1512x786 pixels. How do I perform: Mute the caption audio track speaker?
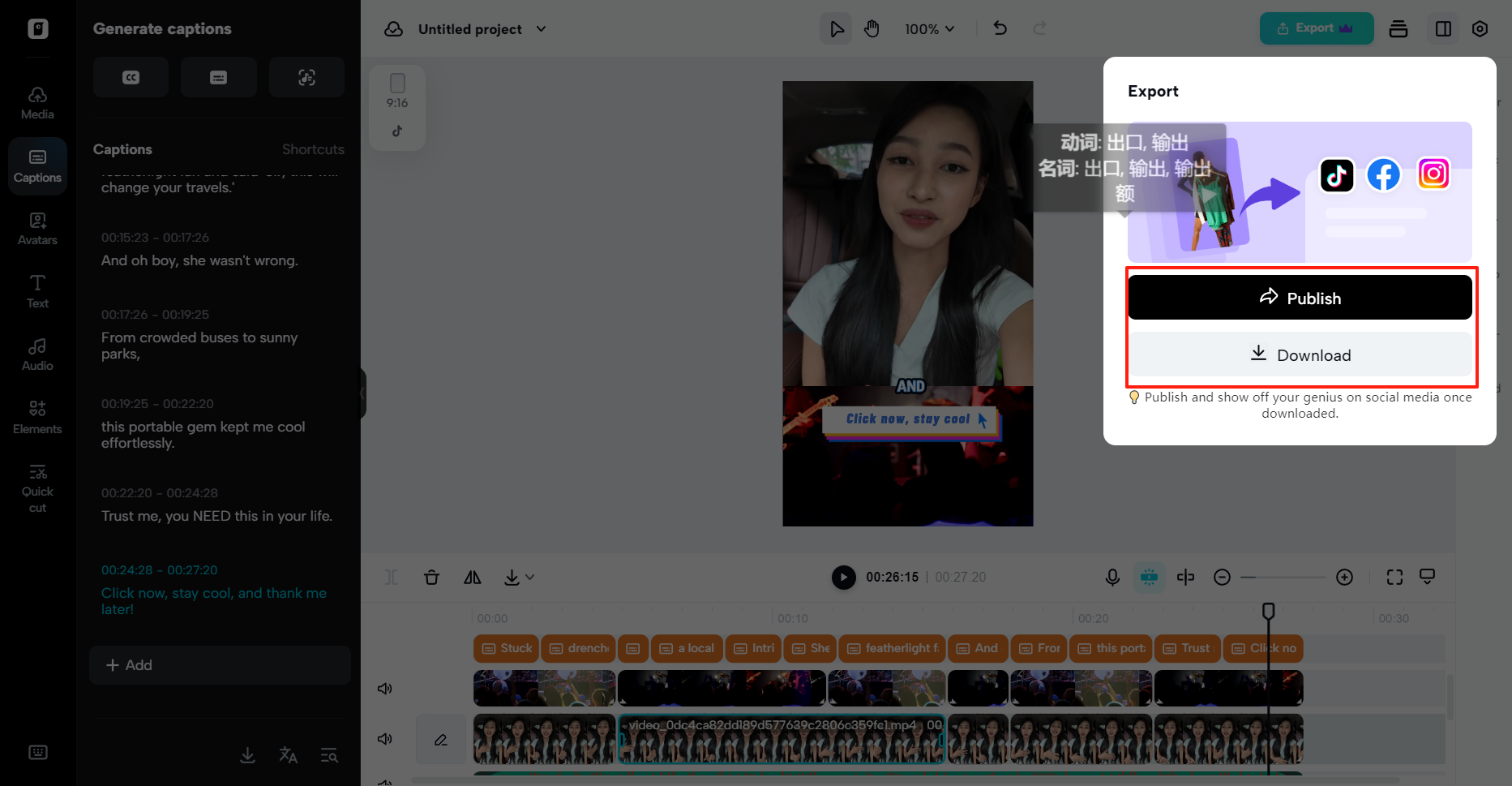[x=384, y=688]
